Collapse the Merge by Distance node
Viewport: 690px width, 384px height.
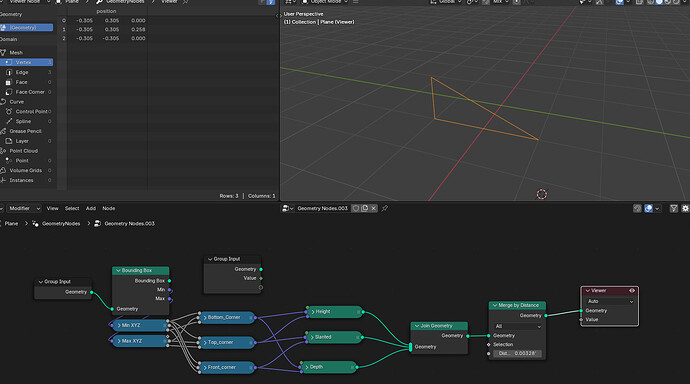pyautogui.click(x=495, y=305)
